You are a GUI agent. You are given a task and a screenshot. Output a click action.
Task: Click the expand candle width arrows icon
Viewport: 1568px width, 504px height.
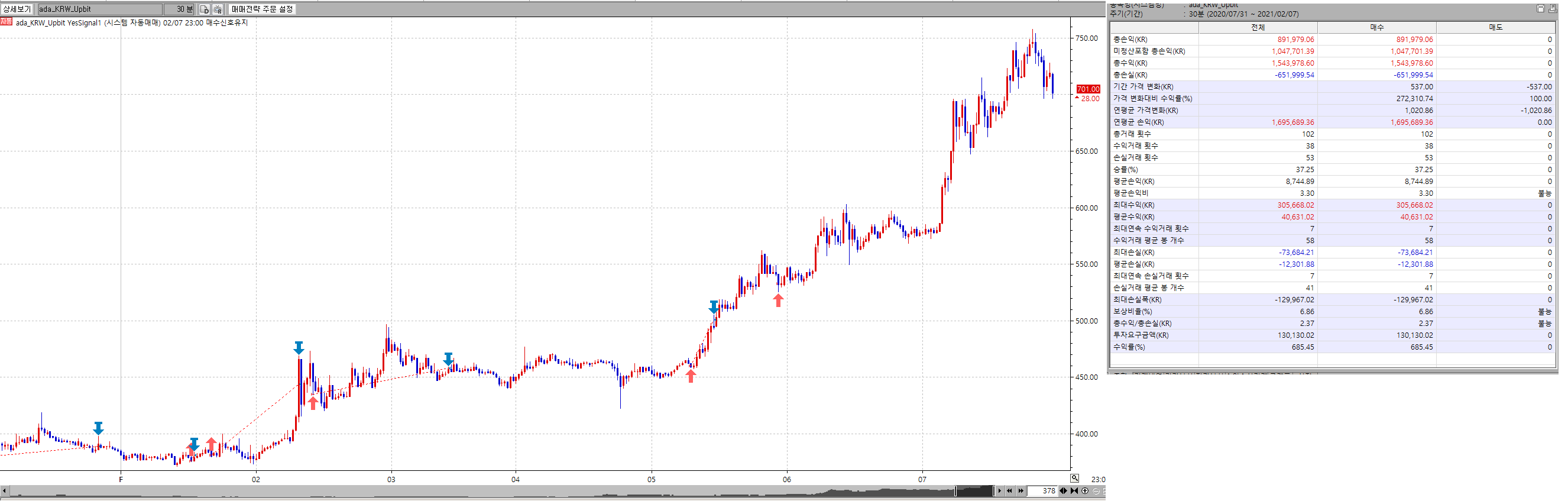pyautogui.click(x=1064, y=491)
